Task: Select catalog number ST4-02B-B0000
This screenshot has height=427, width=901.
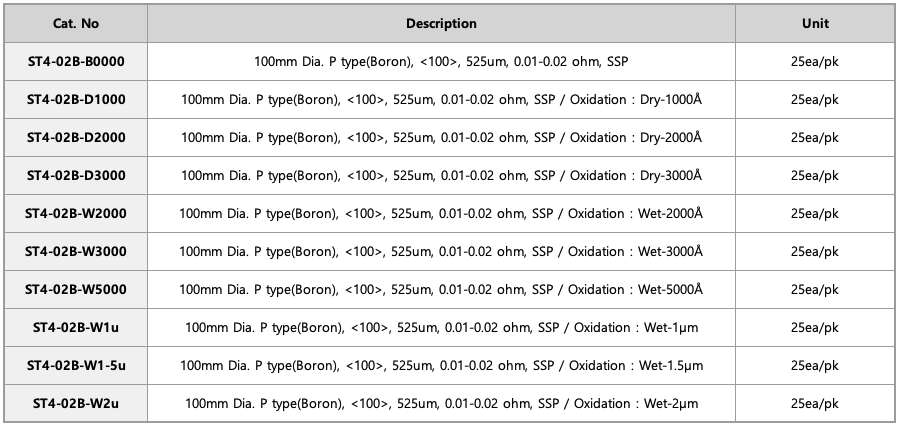Action: [76, 61]
